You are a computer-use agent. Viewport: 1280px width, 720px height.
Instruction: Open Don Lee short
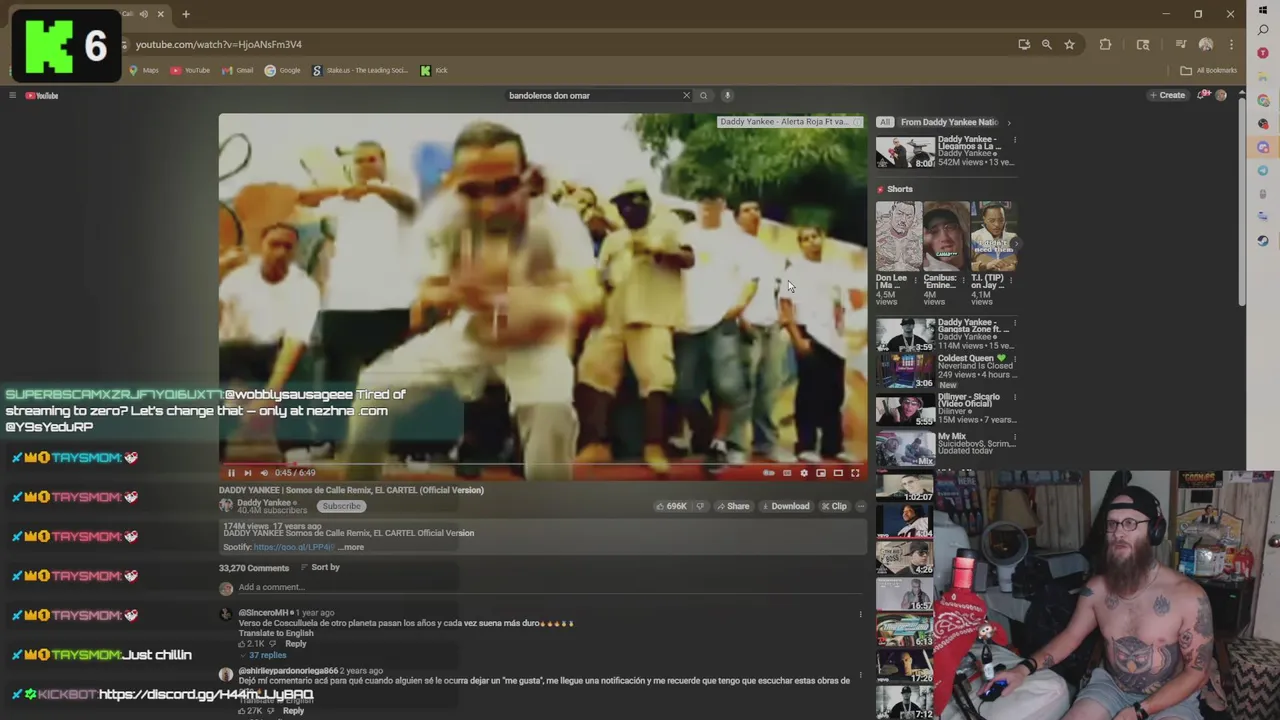(x=898, y=237)
